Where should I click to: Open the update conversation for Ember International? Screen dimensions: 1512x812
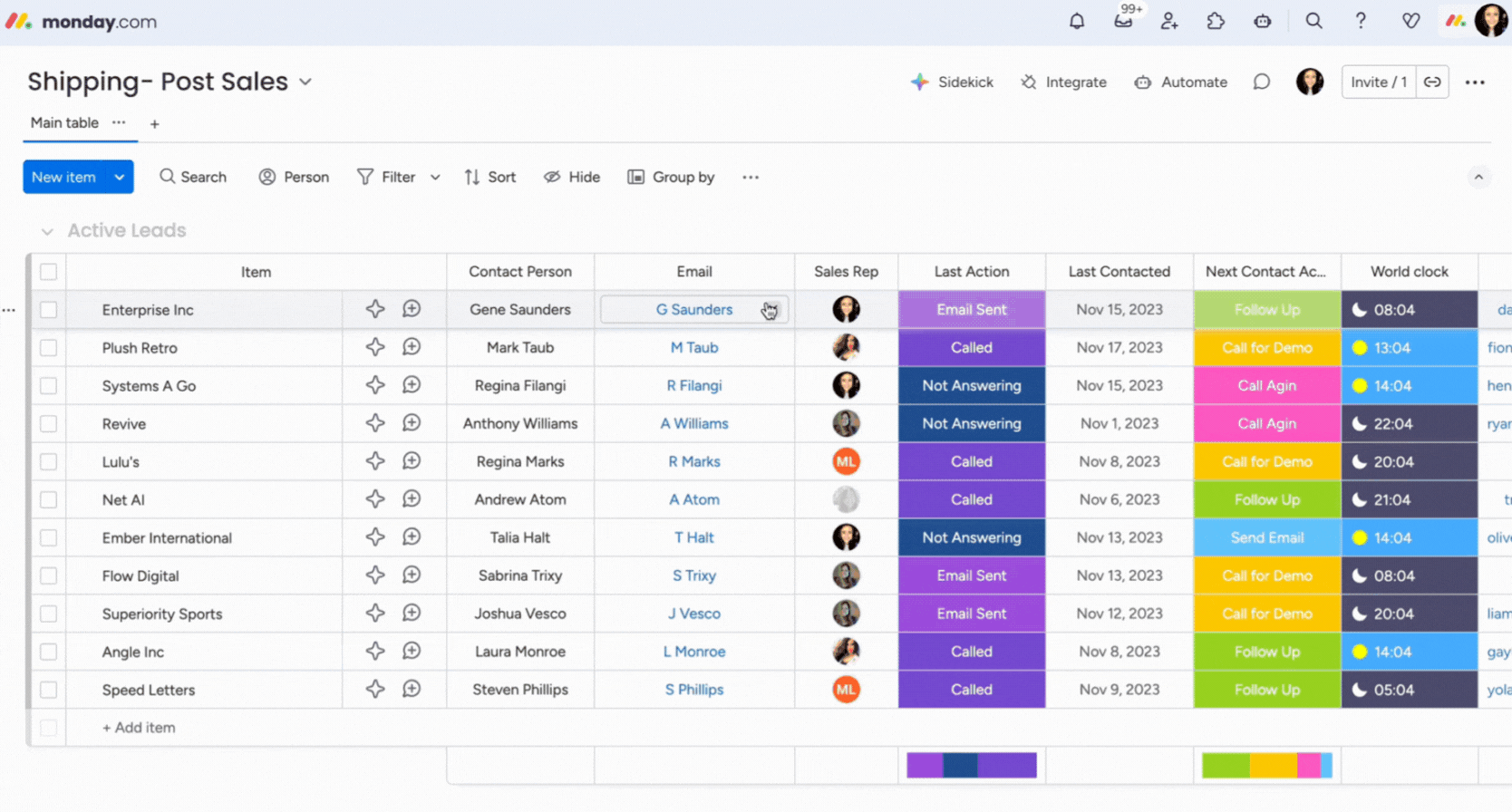coord(412,537)
